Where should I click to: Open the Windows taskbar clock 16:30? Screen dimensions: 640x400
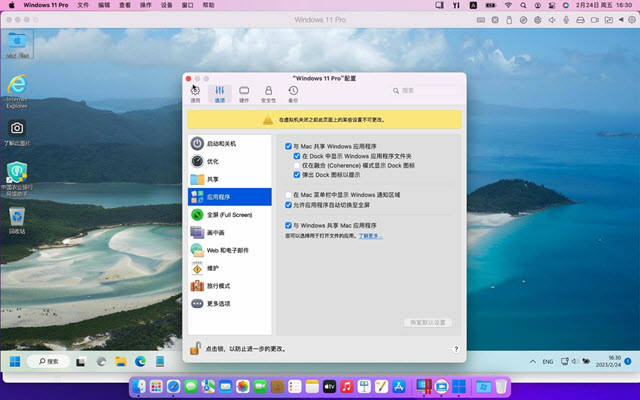(609, 361)
